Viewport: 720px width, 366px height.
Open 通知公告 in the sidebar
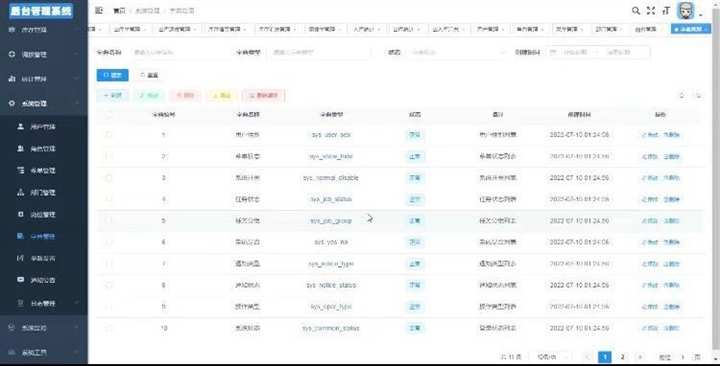pos(44,280)
